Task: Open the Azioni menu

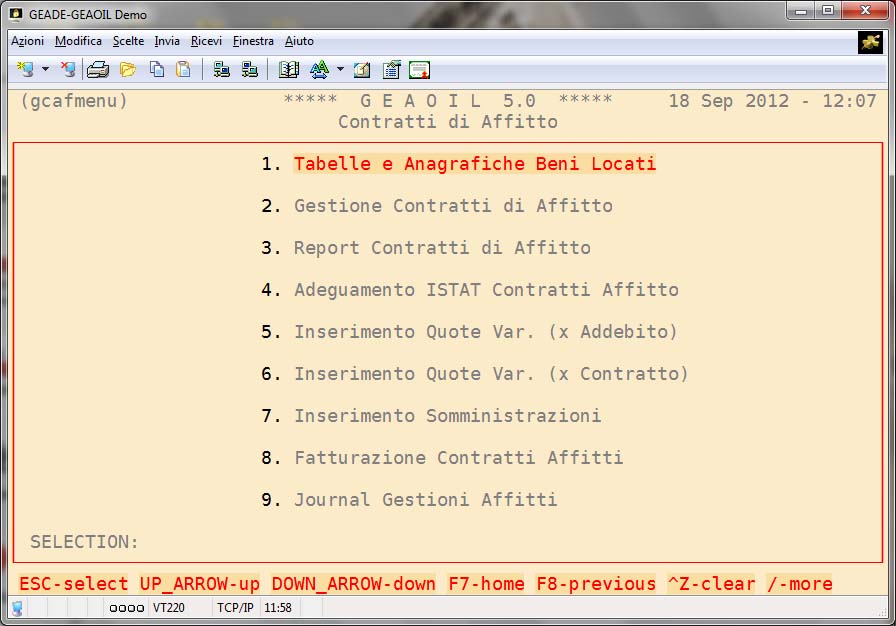Action: click(27, 41)
